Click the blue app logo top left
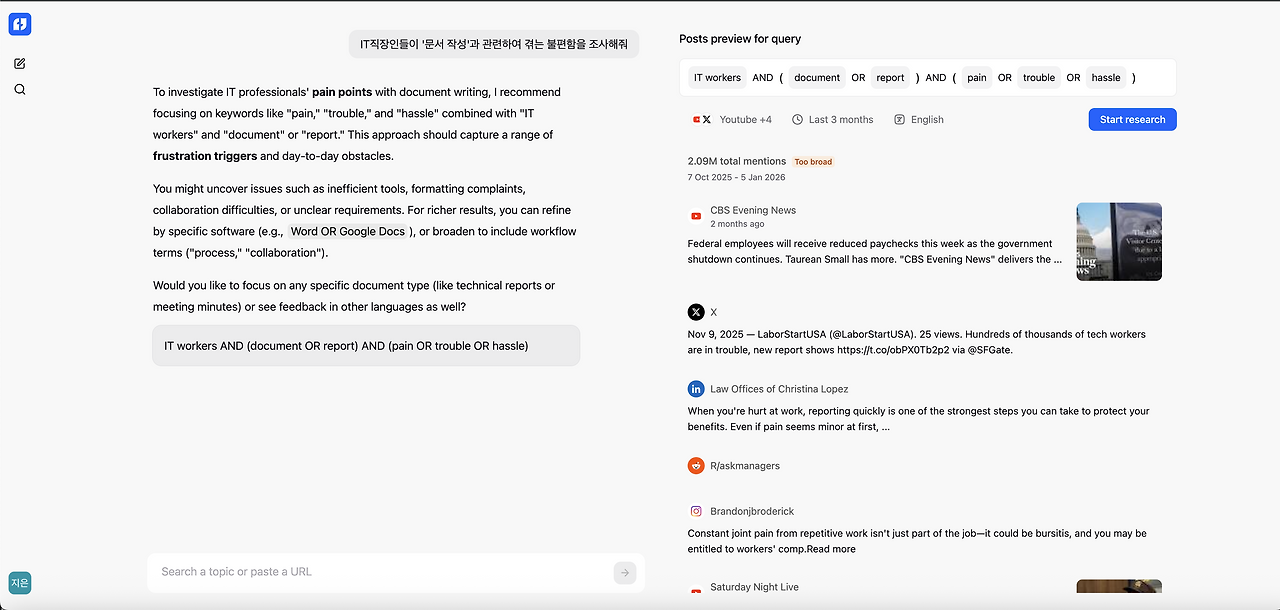 (20, 24)
